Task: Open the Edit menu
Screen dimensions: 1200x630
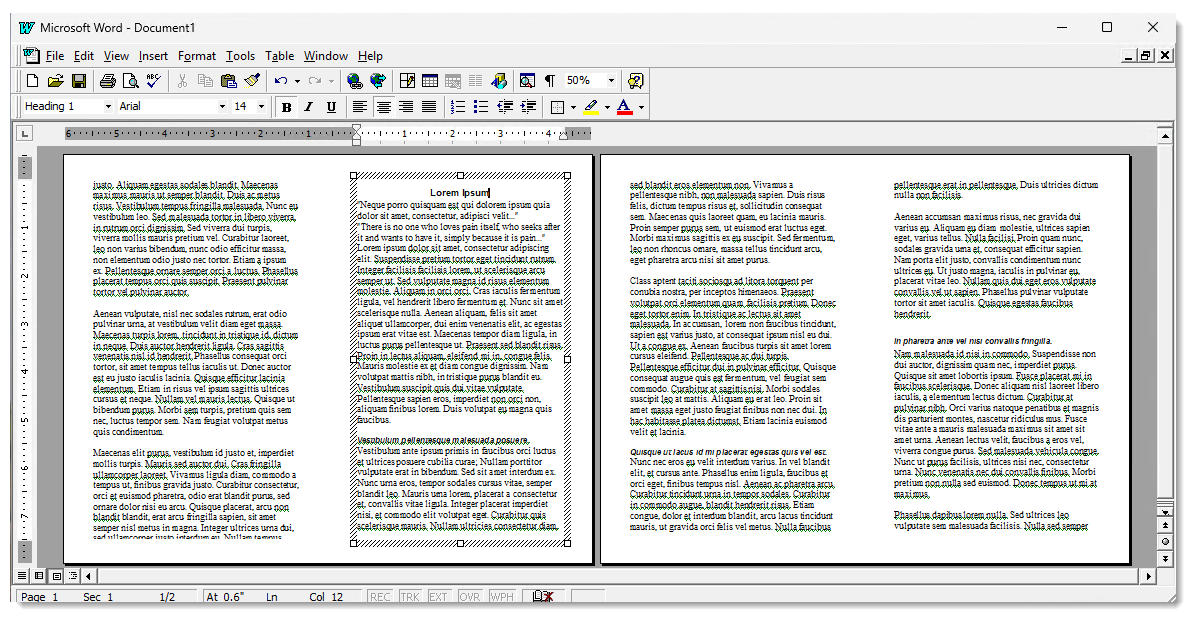Action: [x=84, y=56]
